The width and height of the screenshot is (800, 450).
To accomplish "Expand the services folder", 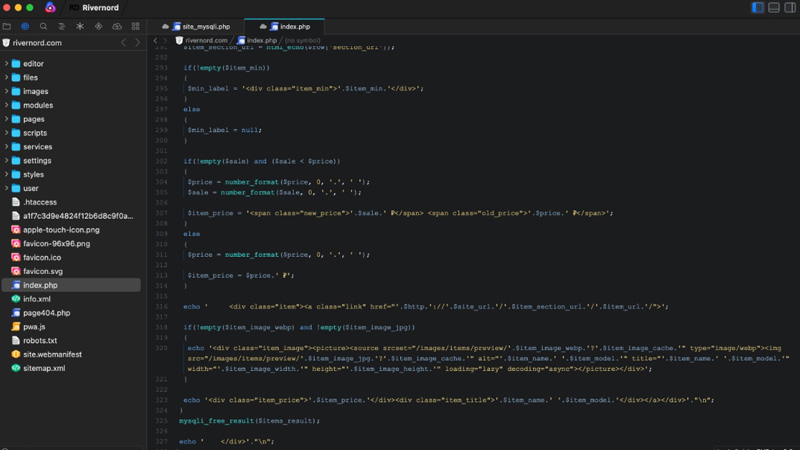I will pos(6,146).
